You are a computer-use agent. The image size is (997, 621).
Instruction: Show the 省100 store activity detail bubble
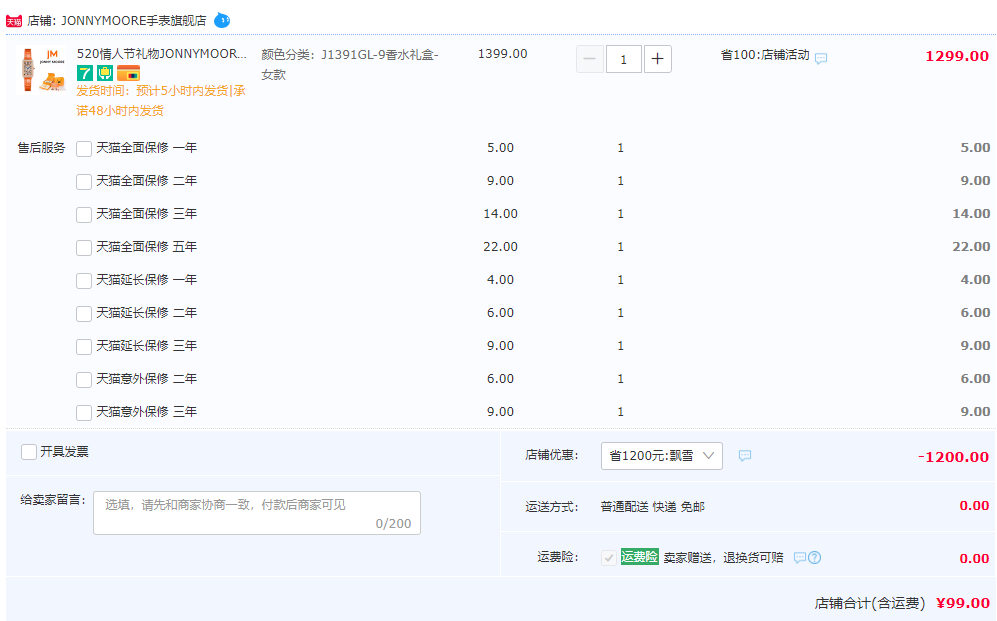[821, 58]
